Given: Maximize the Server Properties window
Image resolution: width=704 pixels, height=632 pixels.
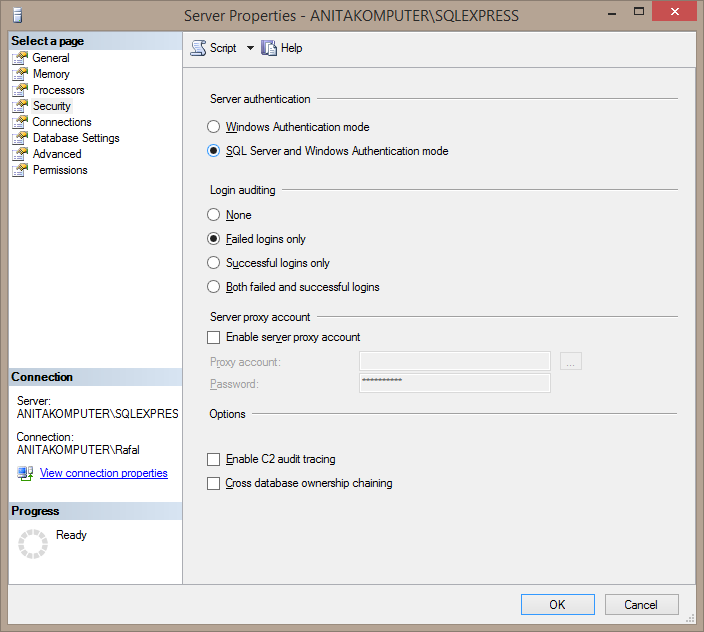Looking at the screenshot, I should pos(639,12).
